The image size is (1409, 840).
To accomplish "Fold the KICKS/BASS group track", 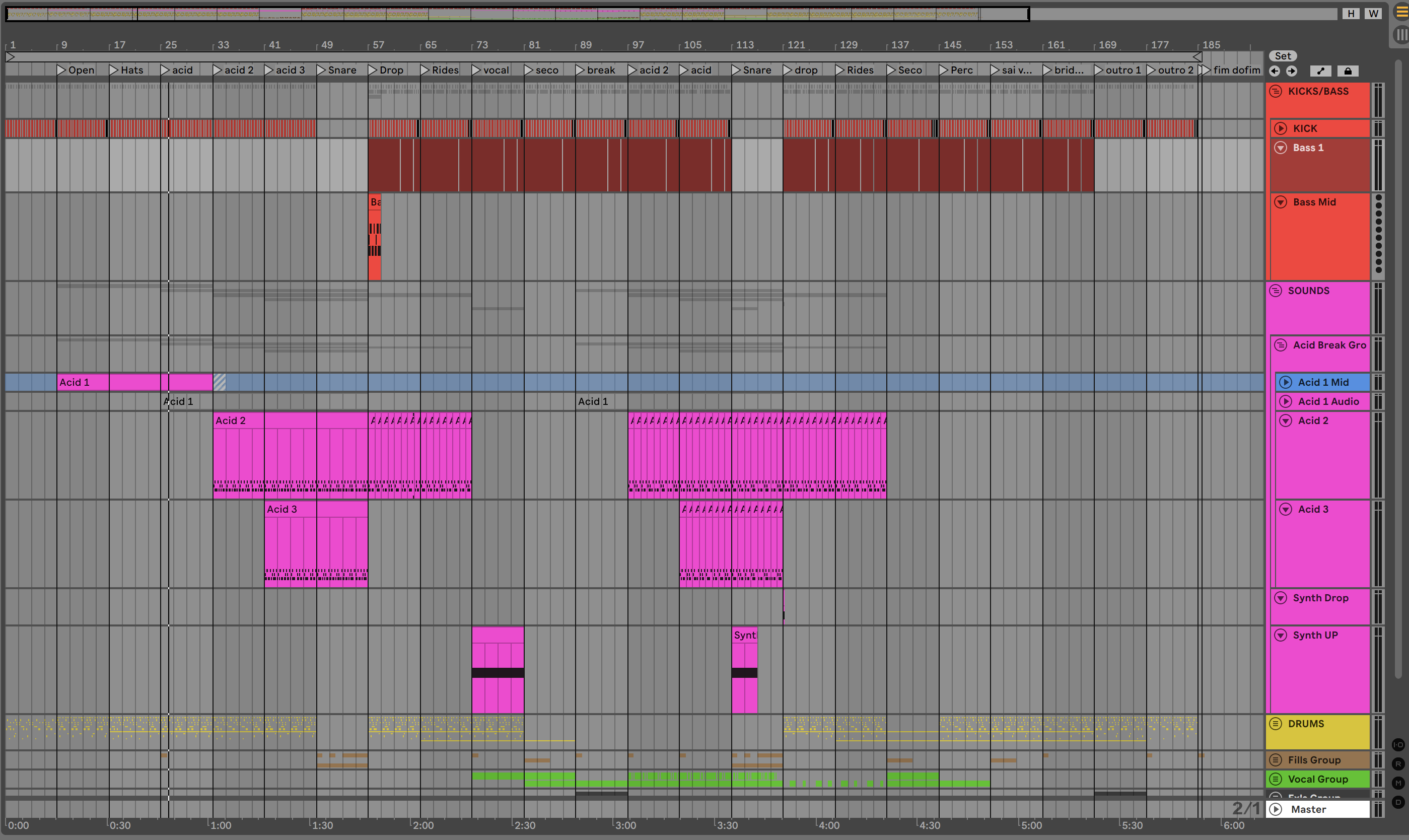I will click(1276, 92).
